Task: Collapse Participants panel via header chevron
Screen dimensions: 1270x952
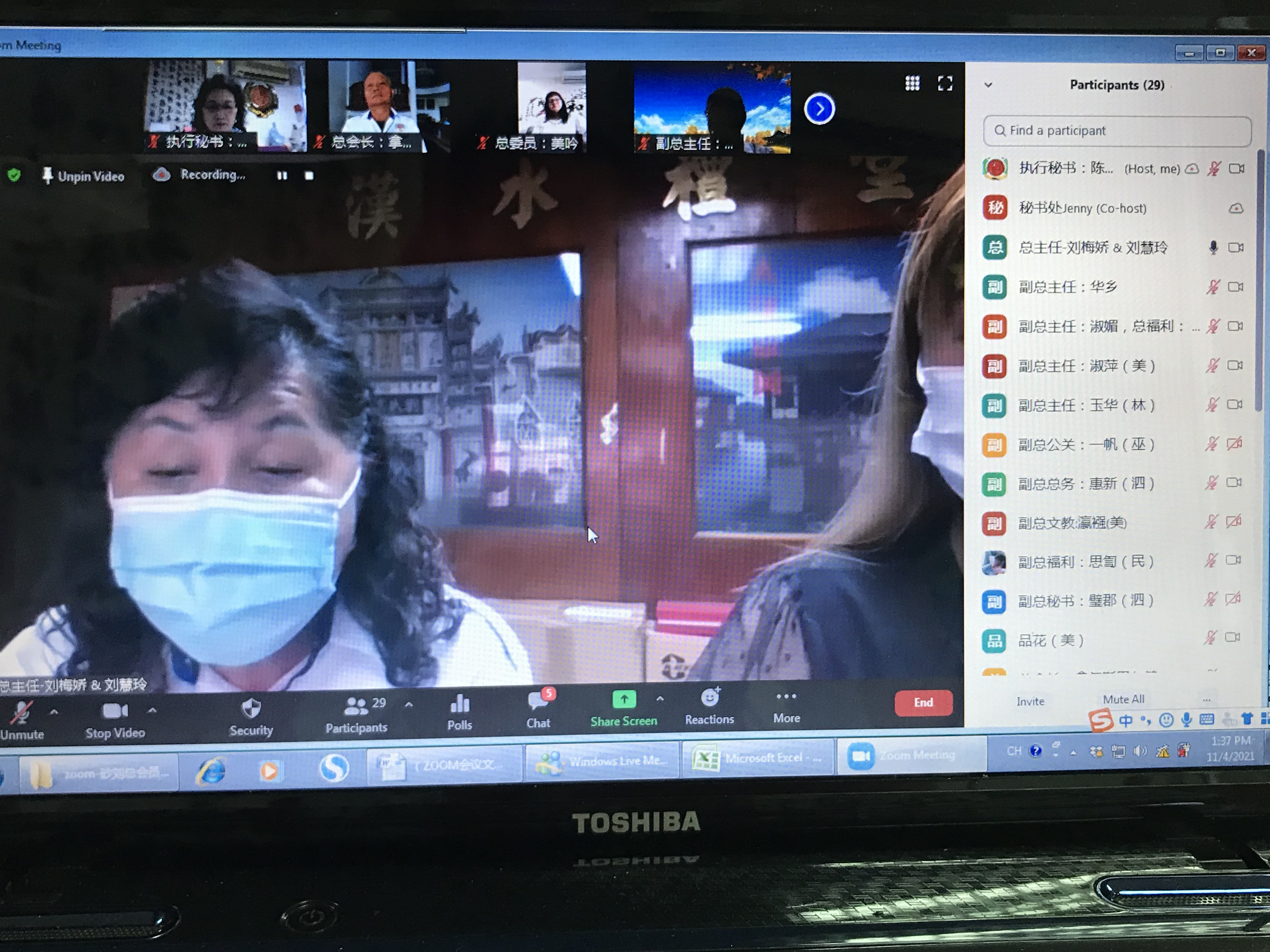Action: 988,85
